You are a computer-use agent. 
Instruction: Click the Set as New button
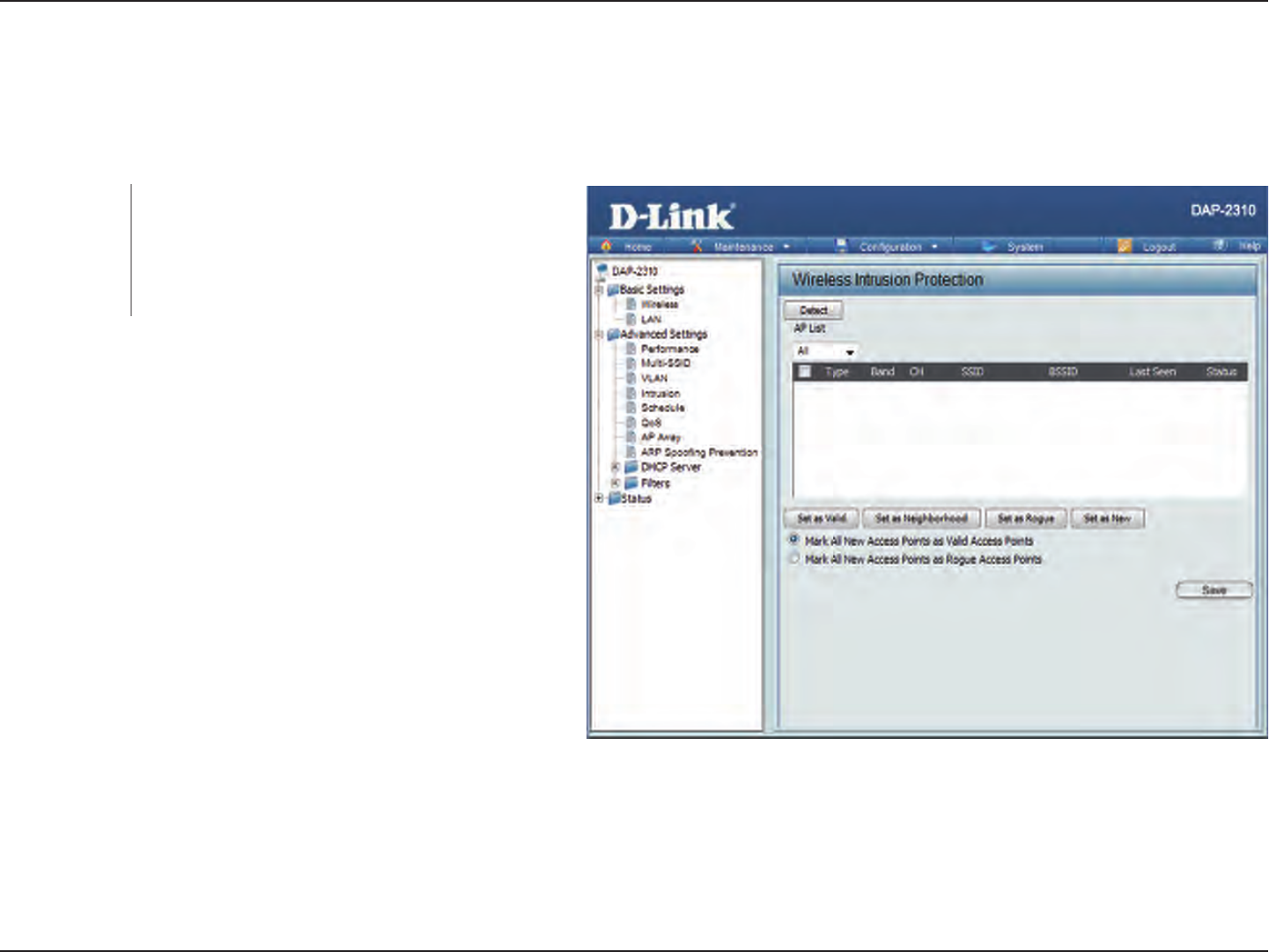[x=1107, y=519]
